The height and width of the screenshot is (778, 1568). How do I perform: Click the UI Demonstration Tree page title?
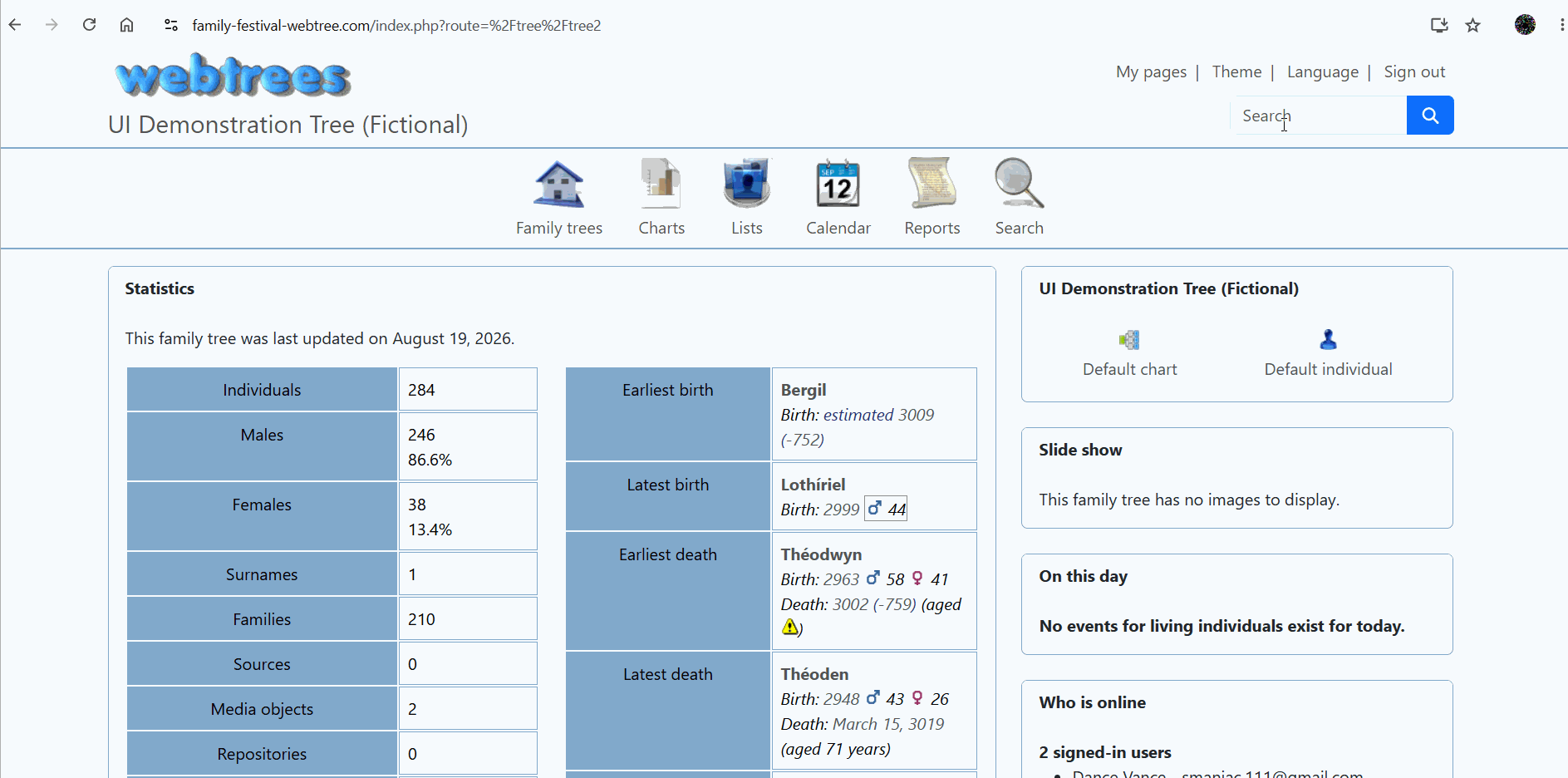click(288, 125)
